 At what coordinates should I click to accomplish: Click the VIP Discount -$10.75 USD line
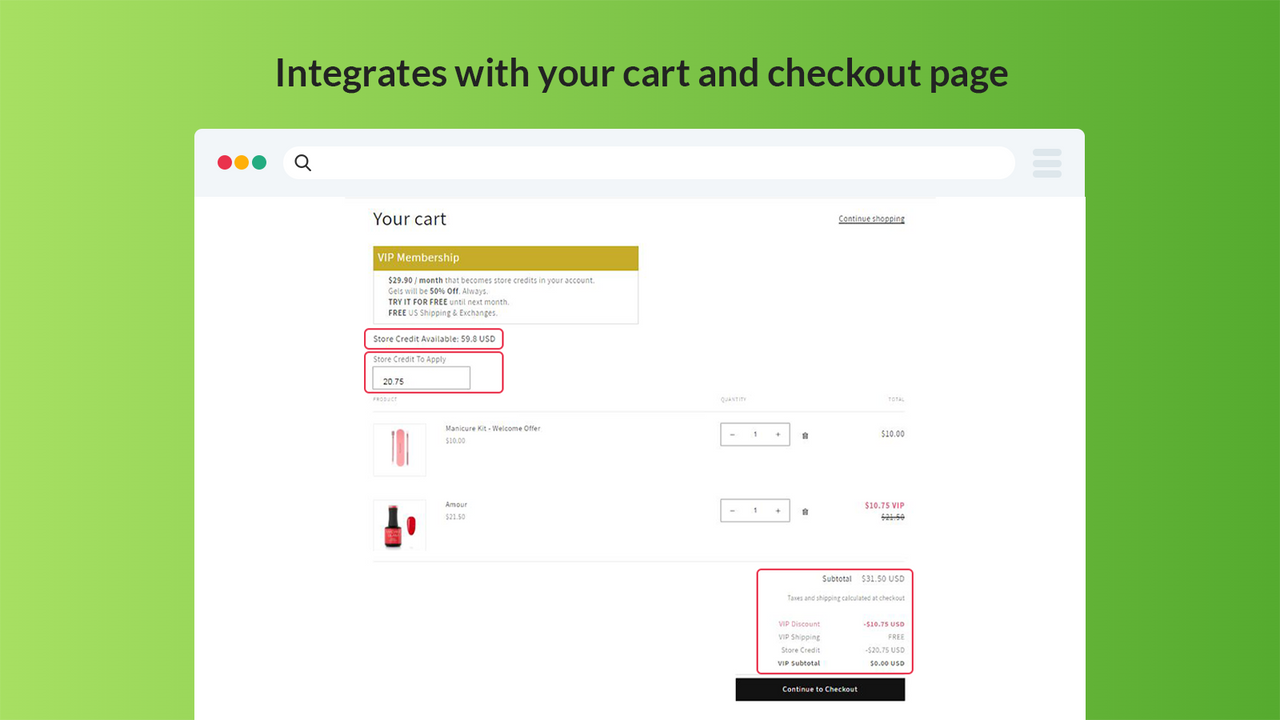click(841, 624)
